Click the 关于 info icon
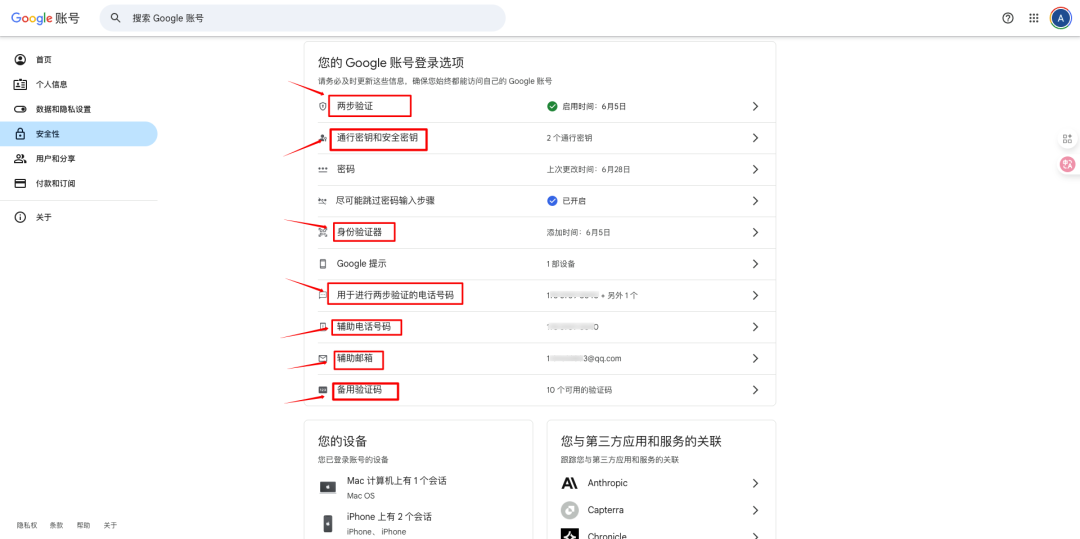The image size is (1080, 539). (x=21, y=218)
